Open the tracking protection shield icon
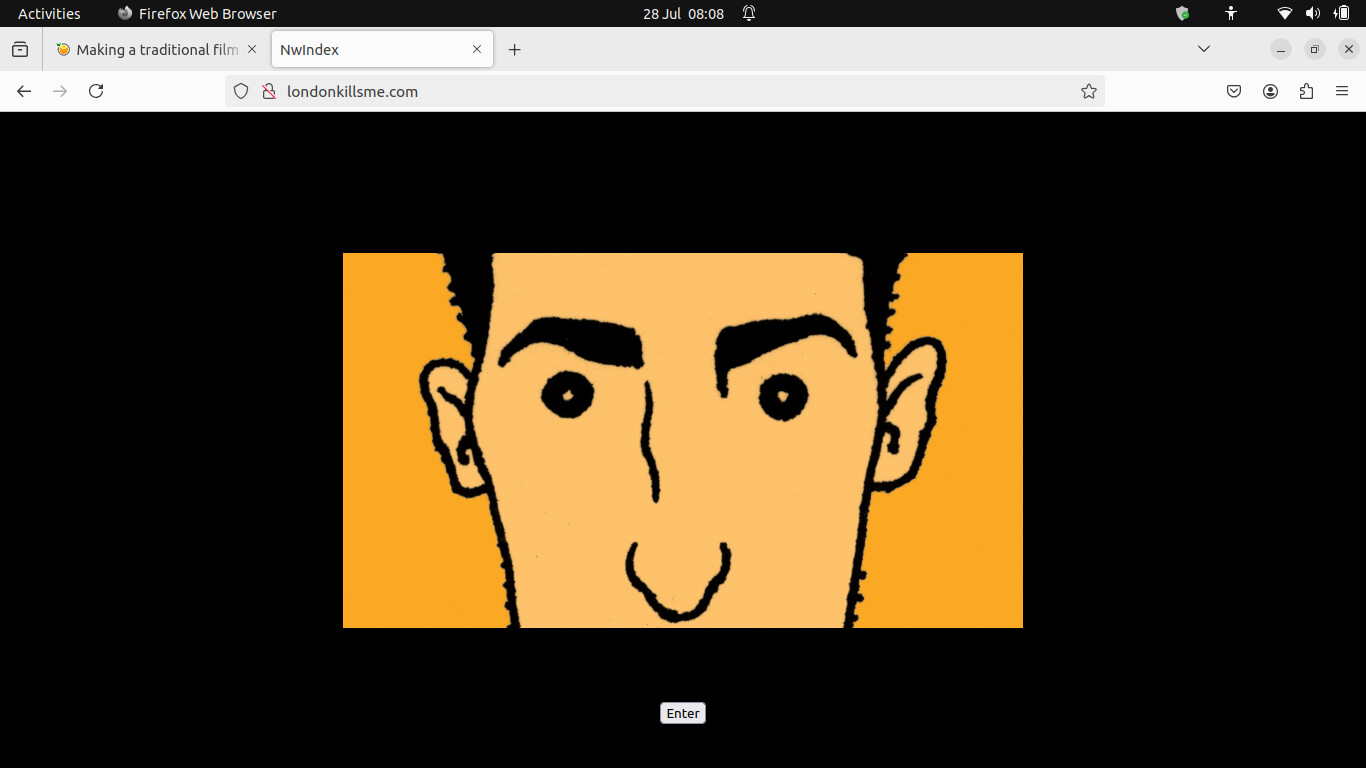The width and height of the screenshot is (1366, 768). point(240,91)
